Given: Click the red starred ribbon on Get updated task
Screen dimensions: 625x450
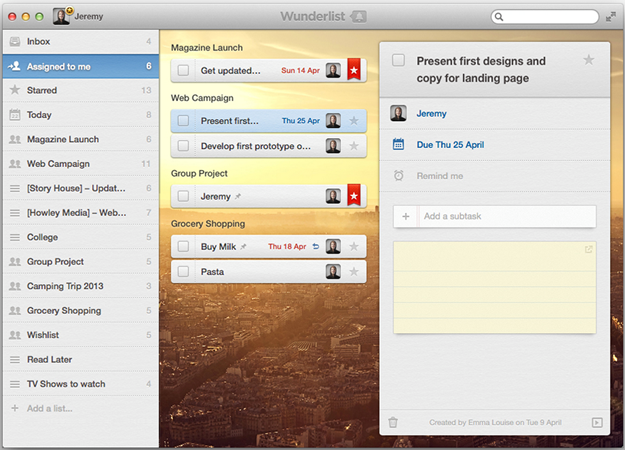Looking at the screenshot, I should (x=353, y=70).
